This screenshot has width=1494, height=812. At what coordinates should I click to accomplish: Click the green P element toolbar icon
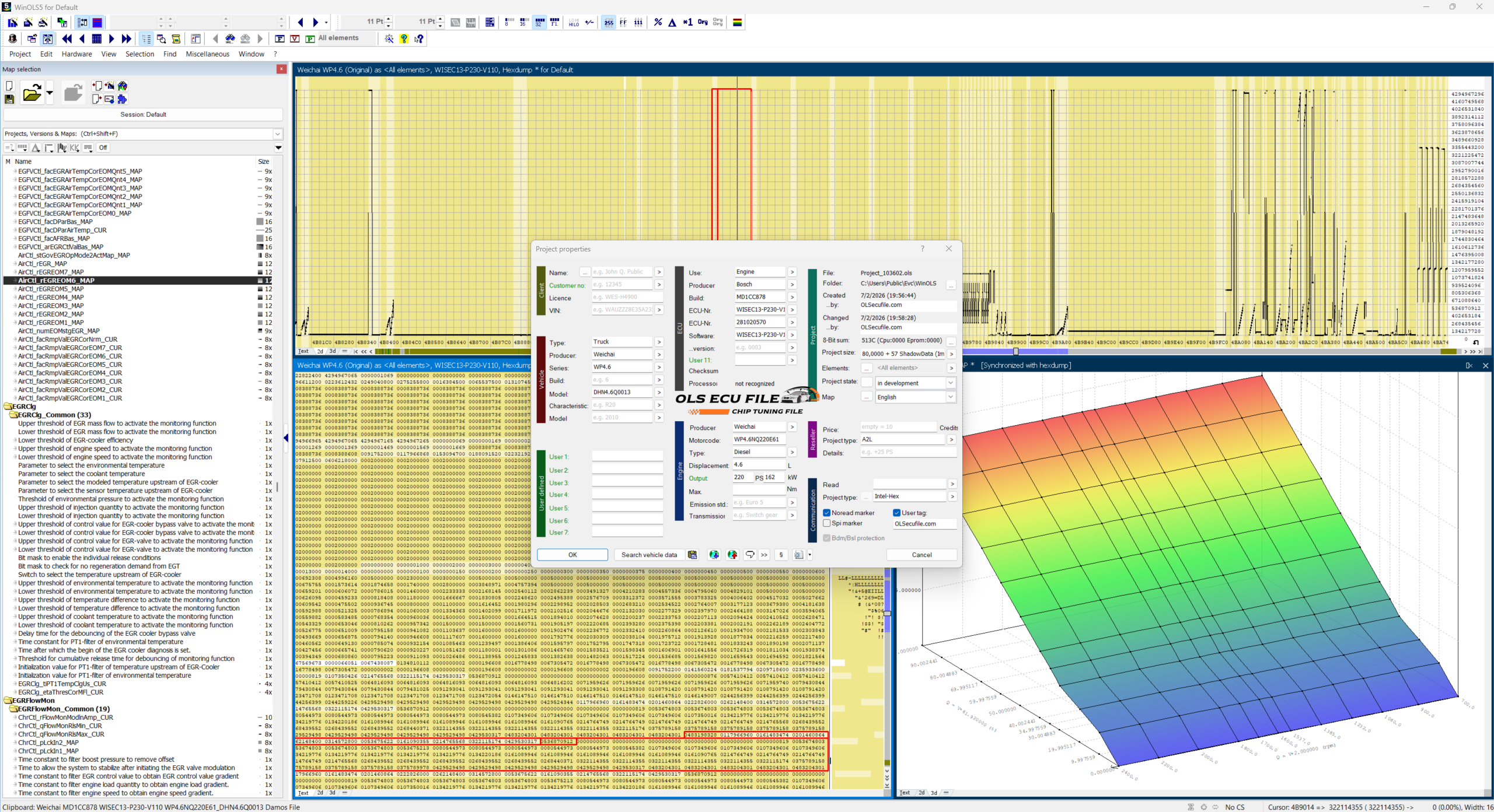310,38
